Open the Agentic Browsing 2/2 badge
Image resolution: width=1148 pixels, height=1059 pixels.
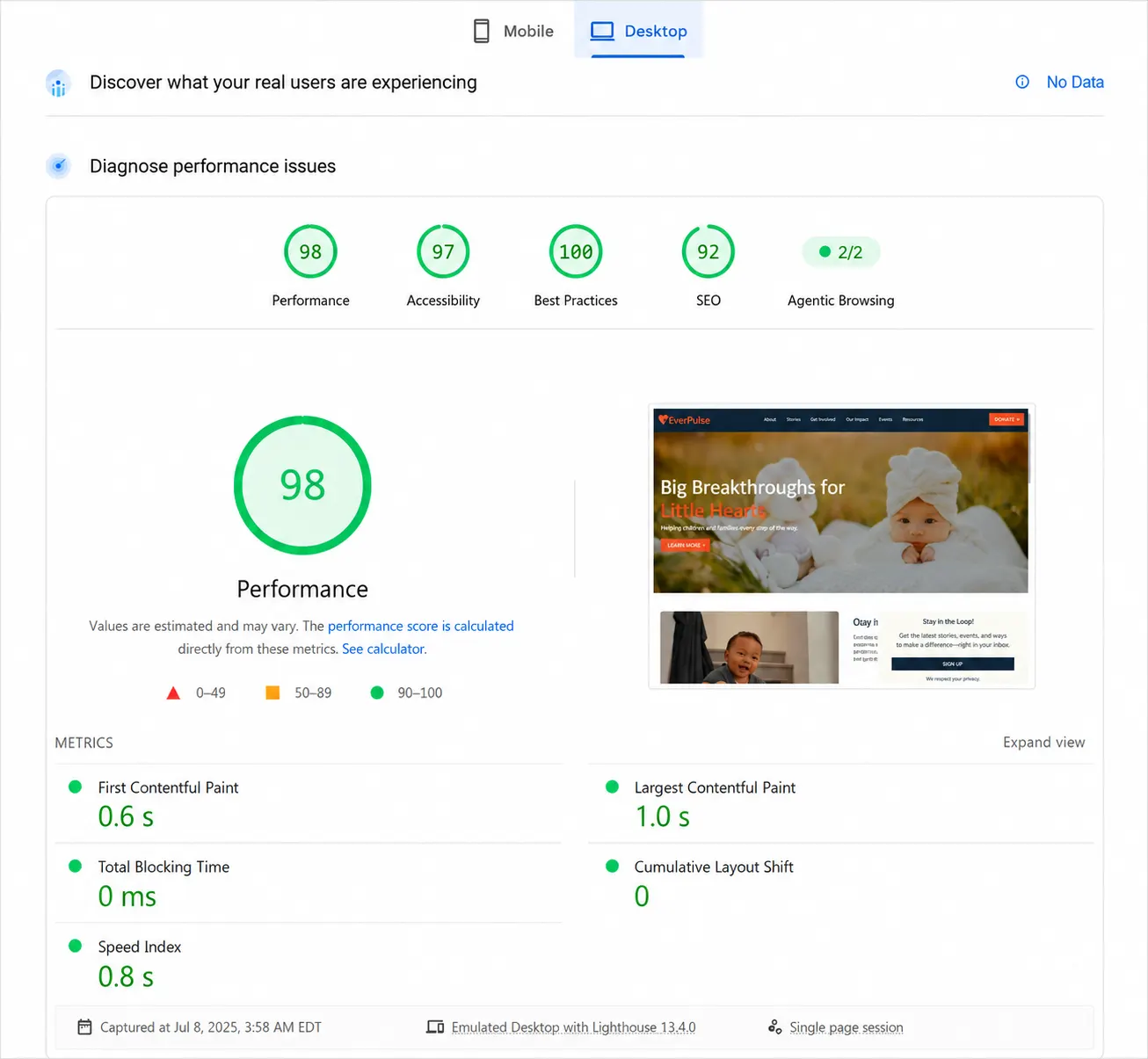pyautogui.click(x=841, y=252)
